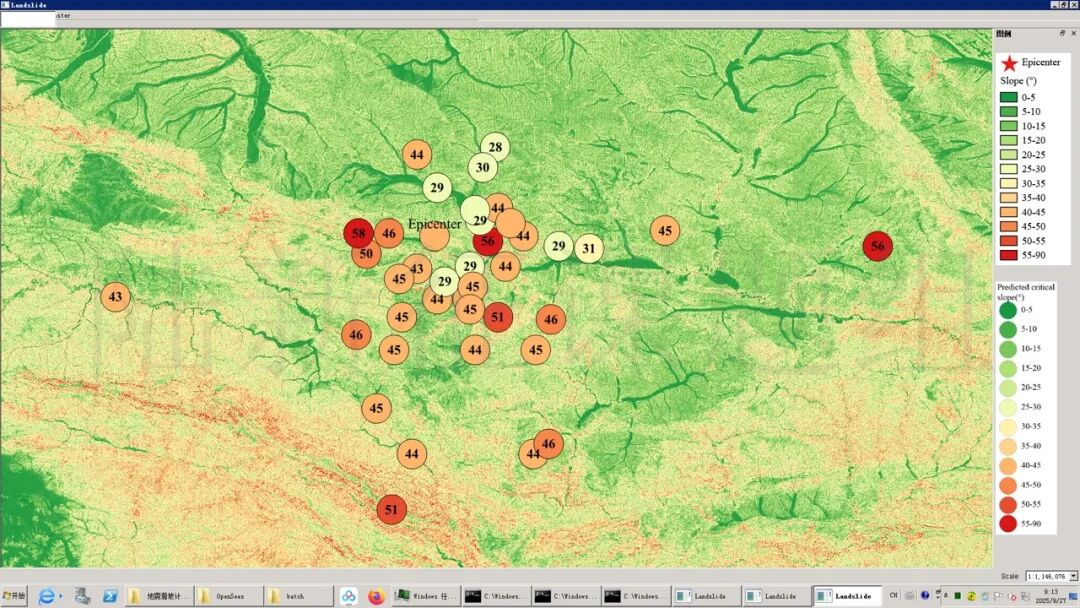Click the 55-90 slope red color swatch

click(1009, 256)
